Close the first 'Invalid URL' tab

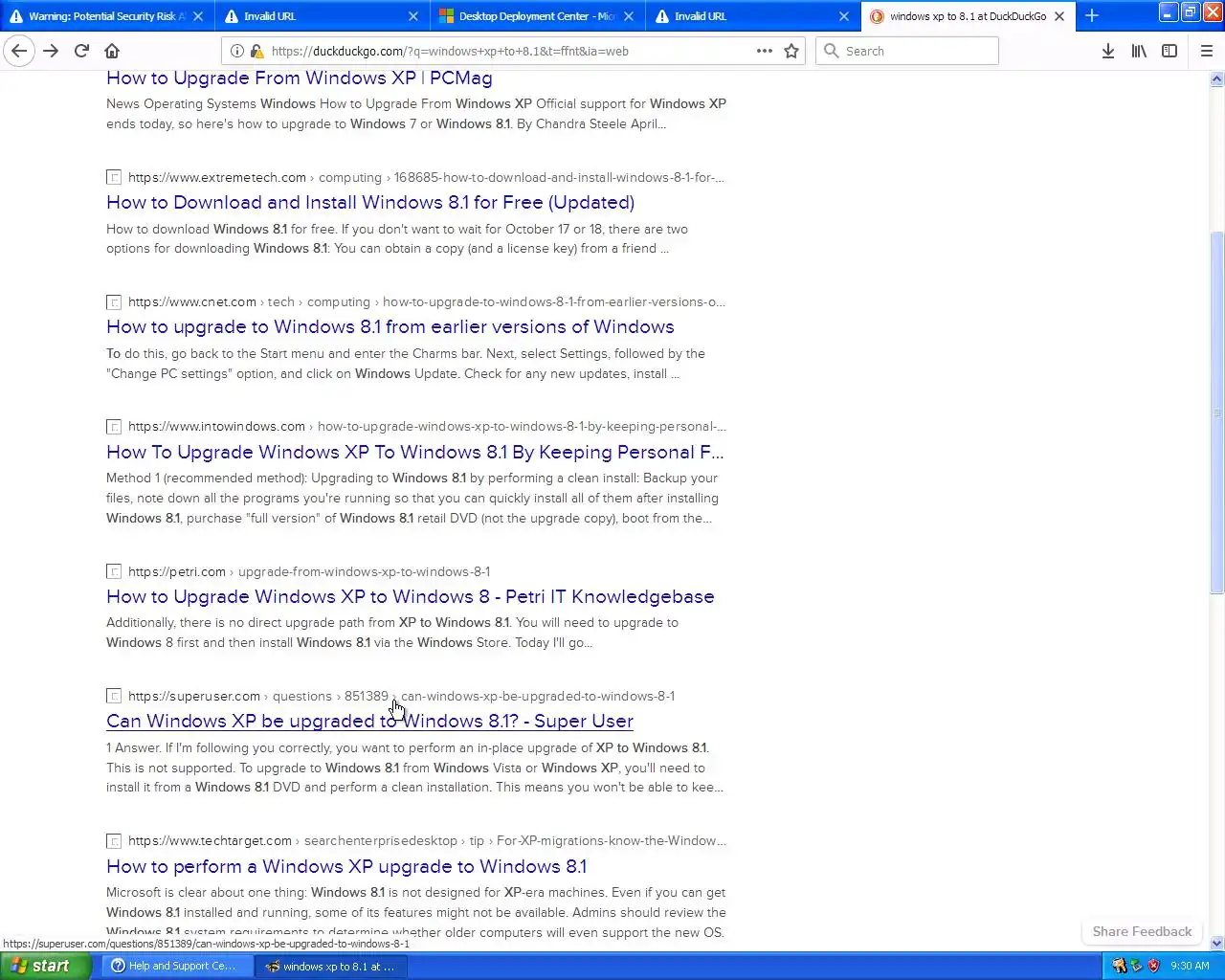point(413,16)
